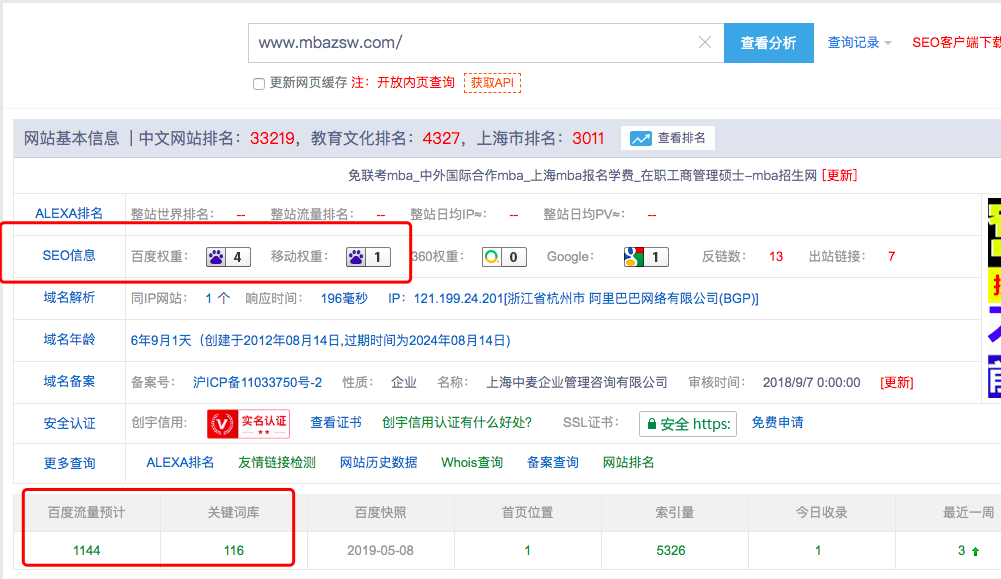Open the 备案查询 link

pos(552,463)
